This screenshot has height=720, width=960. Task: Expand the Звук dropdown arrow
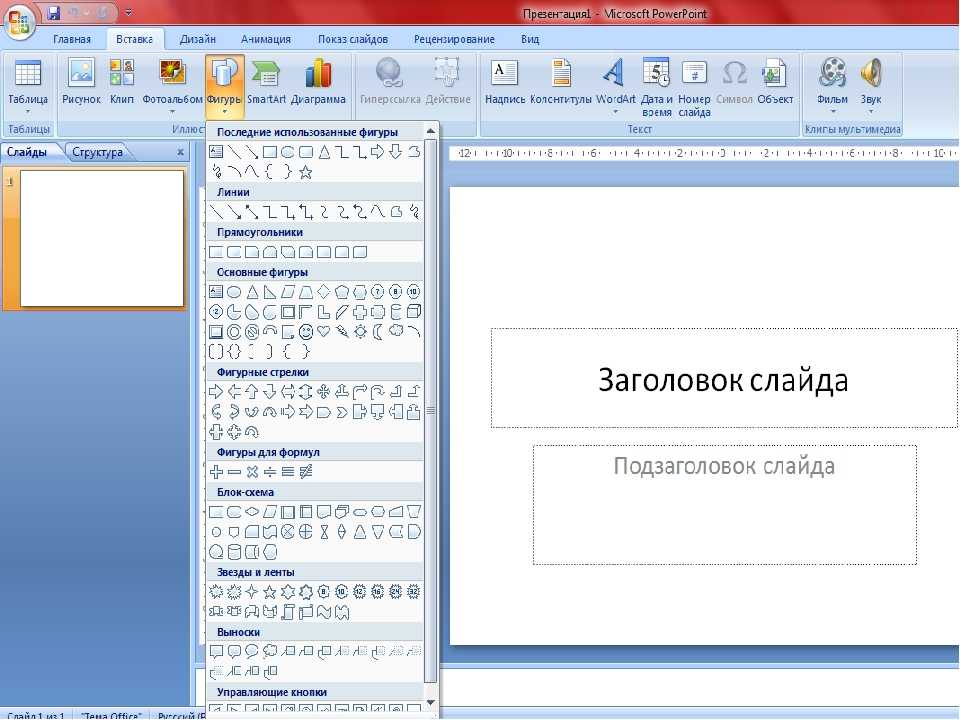[x=871, y=111]
